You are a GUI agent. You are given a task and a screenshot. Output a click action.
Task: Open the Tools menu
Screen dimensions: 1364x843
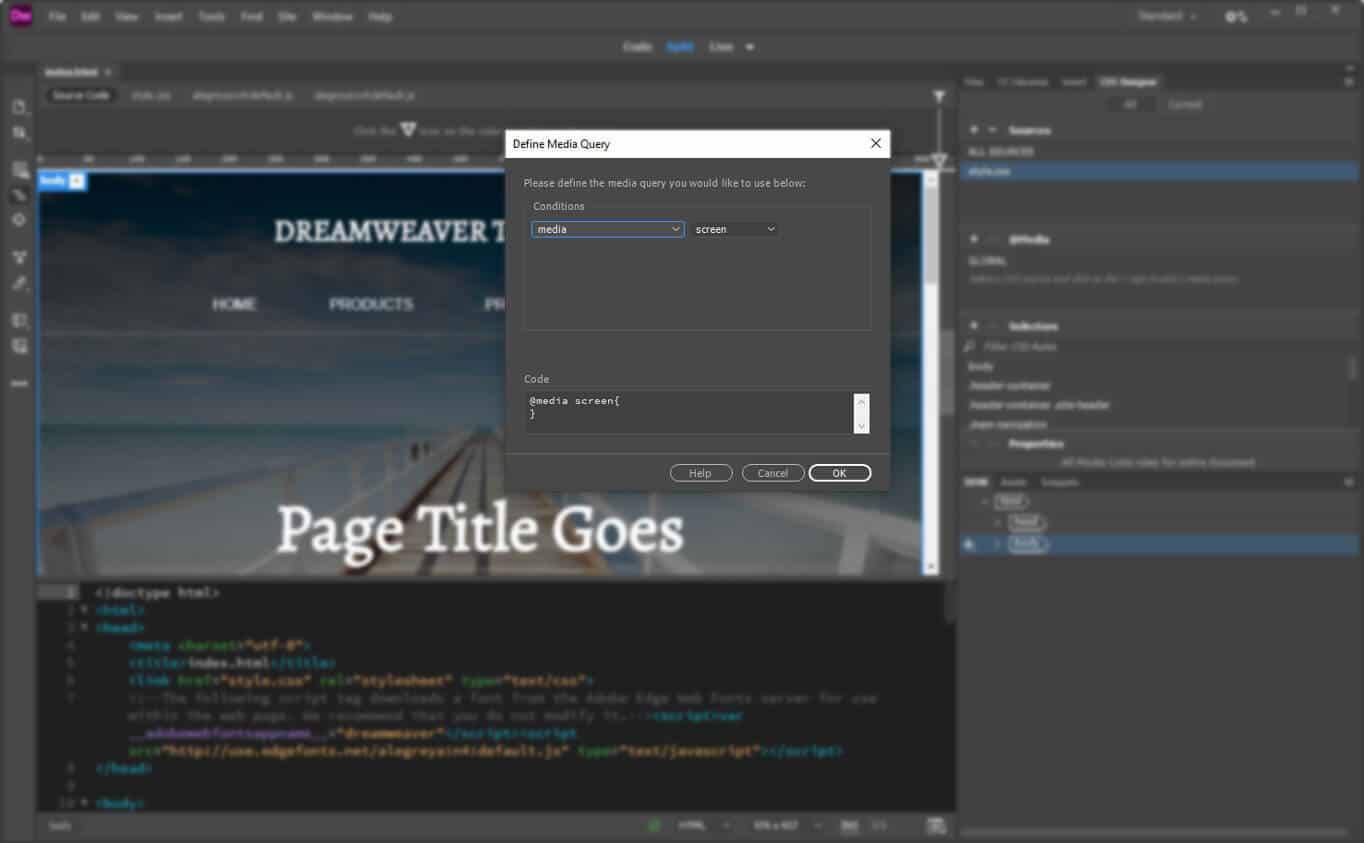[x=211, y=17]
